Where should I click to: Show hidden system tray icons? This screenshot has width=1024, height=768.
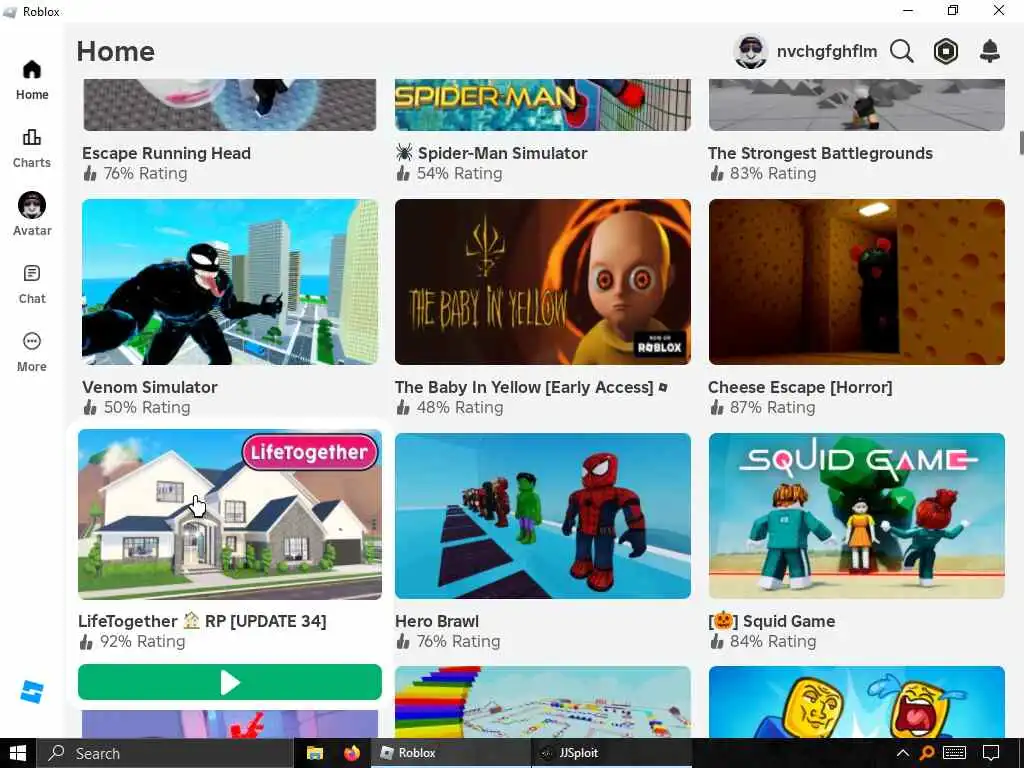coord(903,753)
